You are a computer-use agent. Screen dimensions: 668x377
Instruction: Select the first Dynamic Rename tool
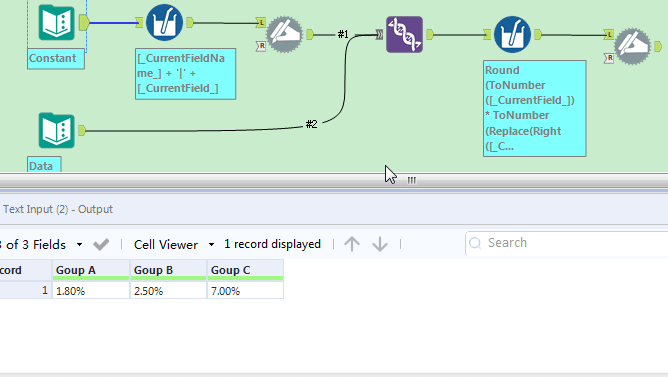coord(284,35)
